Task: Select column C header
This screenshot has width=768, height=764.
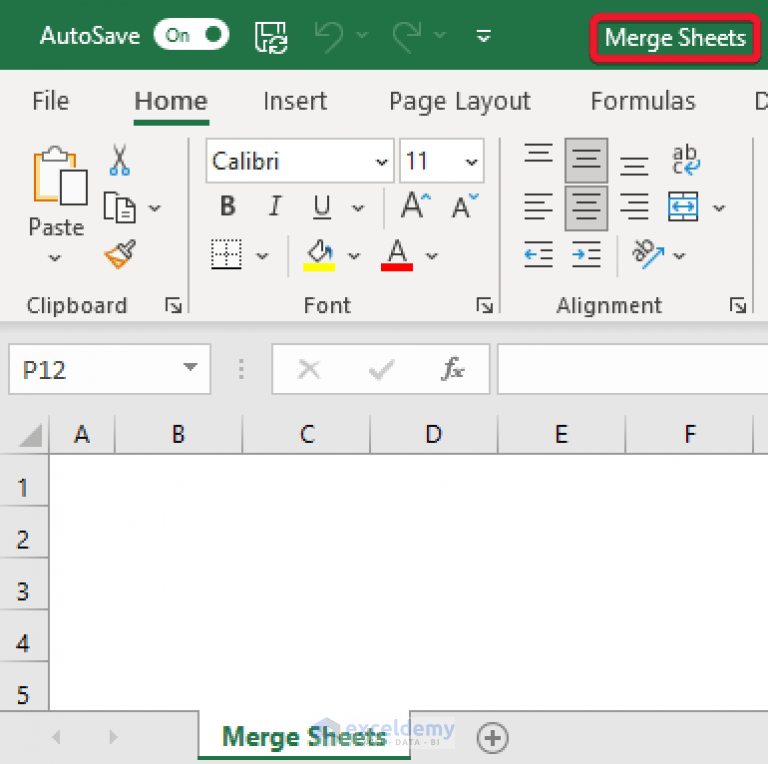Action: tap(307, 434)
